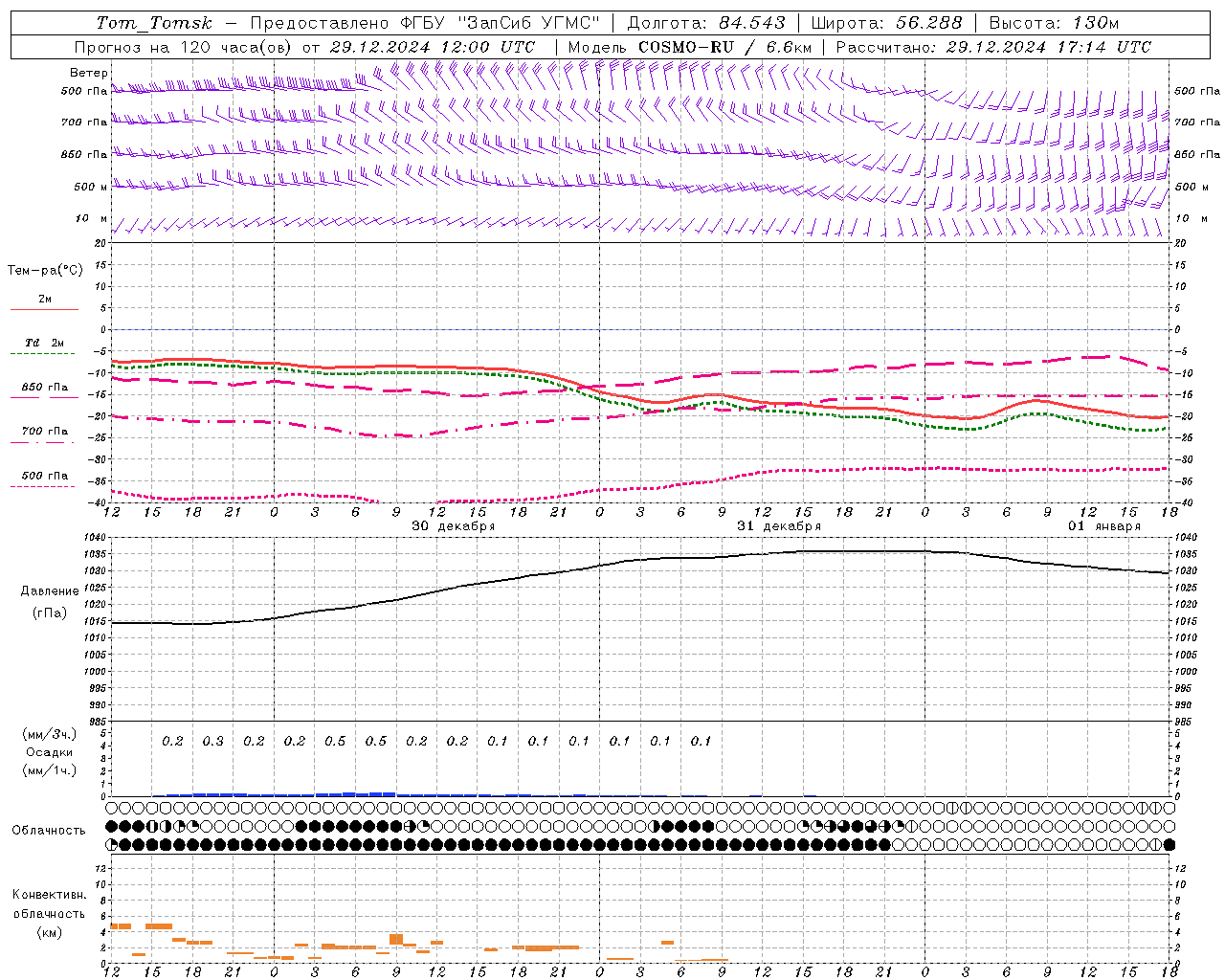Click the '(мм/1ч.)' precipitation unit label
The width and height of the screenshot is (1225, 980).
pos(50,770)
